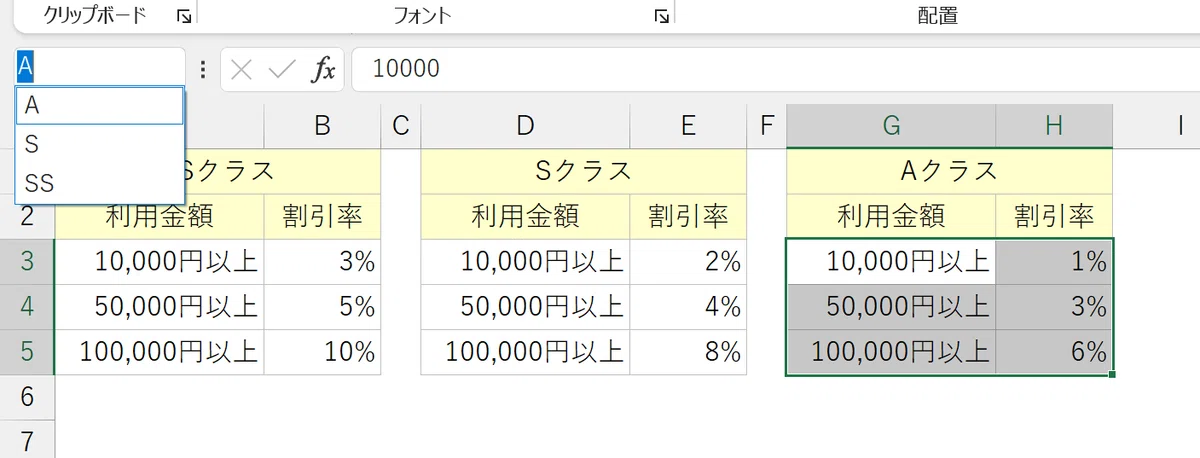Screen dimensions: 1200x458
Task: Click 100,000円以上 cell in column G
Action: (891, 352)
